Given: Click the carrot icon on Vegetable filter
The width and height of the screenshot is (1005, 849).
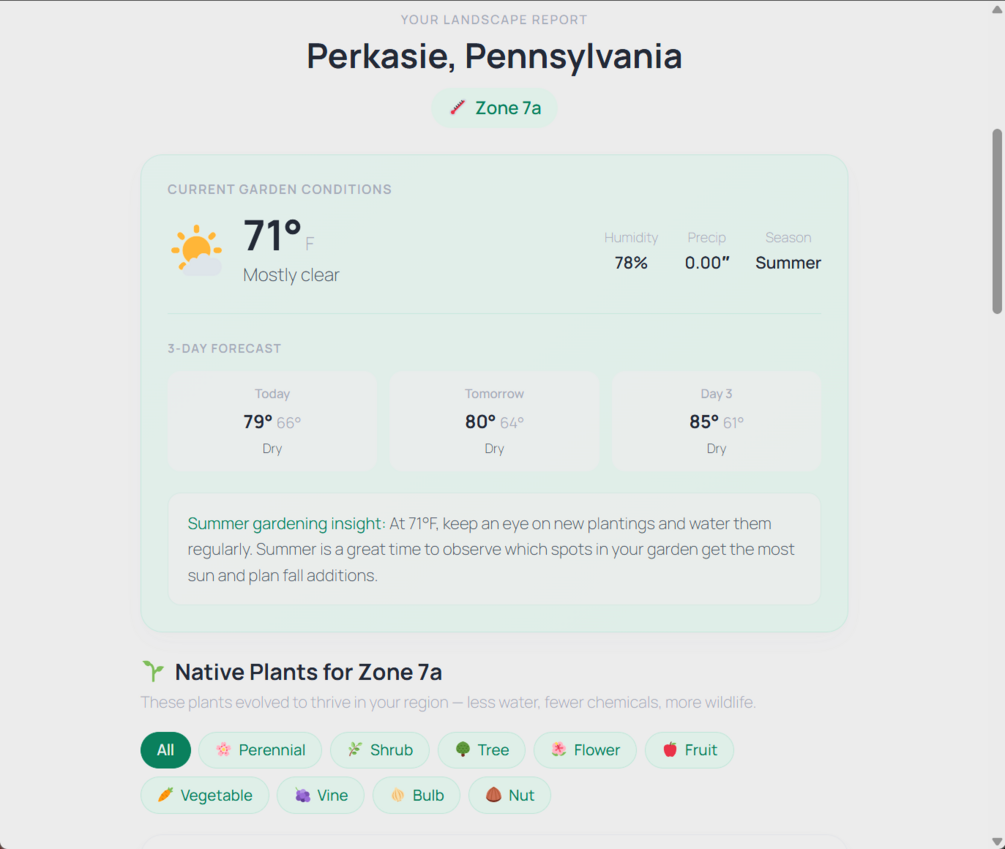Looking at the screenshot, I should [165, 795].
